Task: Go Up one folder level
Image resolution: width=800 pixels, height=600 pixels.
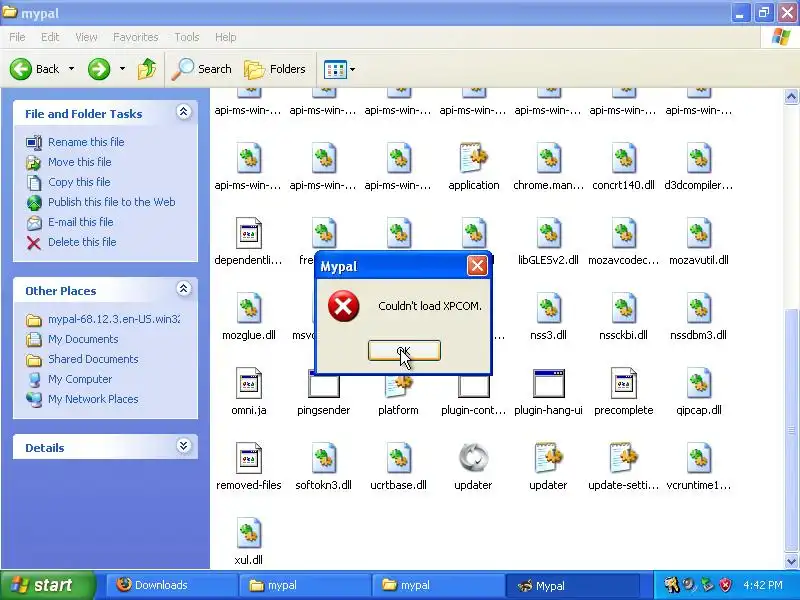Action: [147, 69]
